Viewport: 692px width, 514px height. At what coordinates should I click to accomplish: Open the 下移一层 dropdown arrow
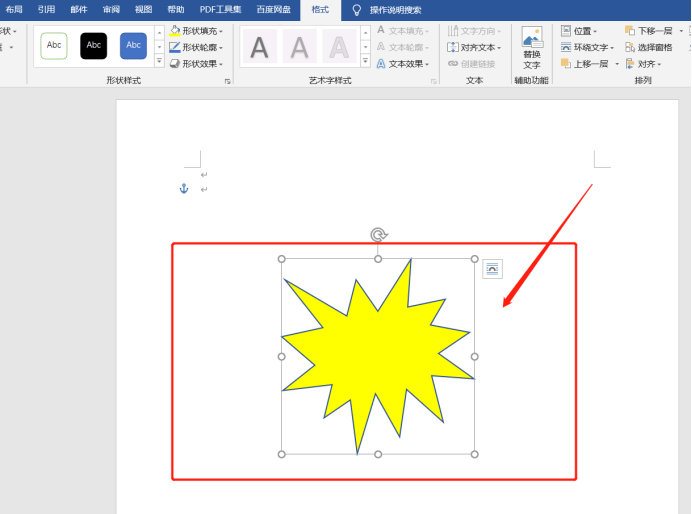(x=681, y=31)
